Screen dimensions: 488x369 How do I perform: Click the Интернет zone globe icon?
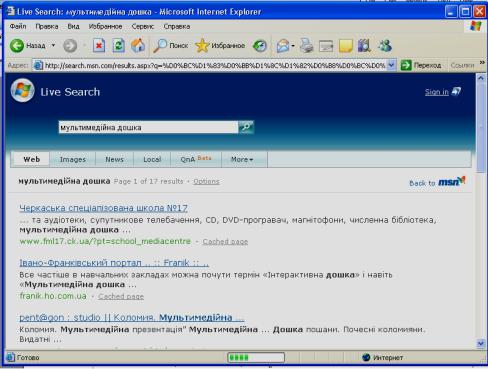366,357
